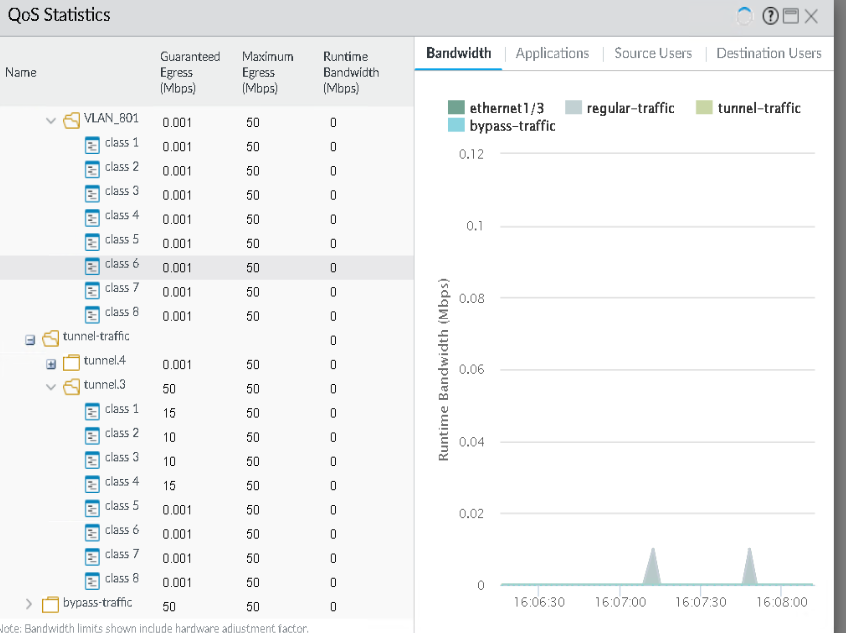Click the refresh spinner icon in header

(744, 16)
